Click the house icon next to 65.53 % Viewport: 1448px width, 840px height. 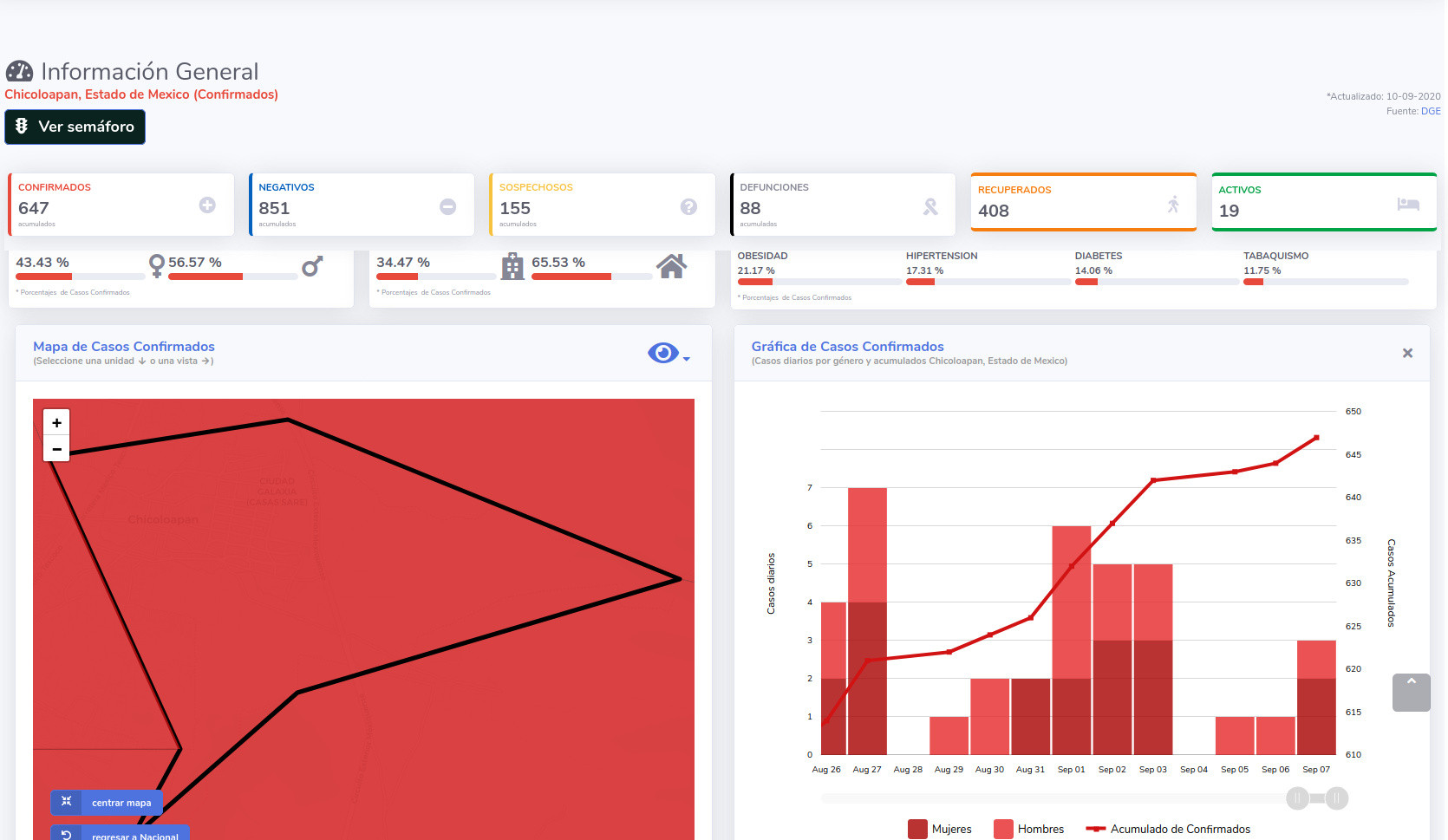pos(672,266)
